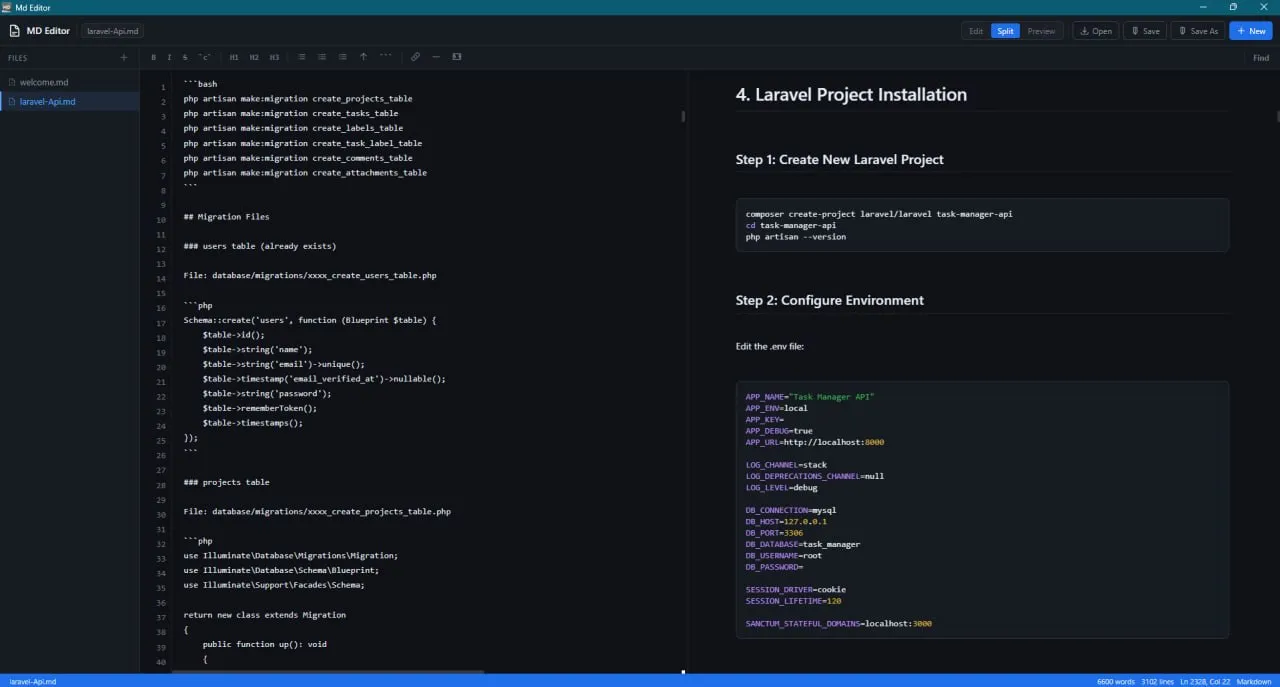Click the APP_NAME line in the .env preview

[810, 397]
